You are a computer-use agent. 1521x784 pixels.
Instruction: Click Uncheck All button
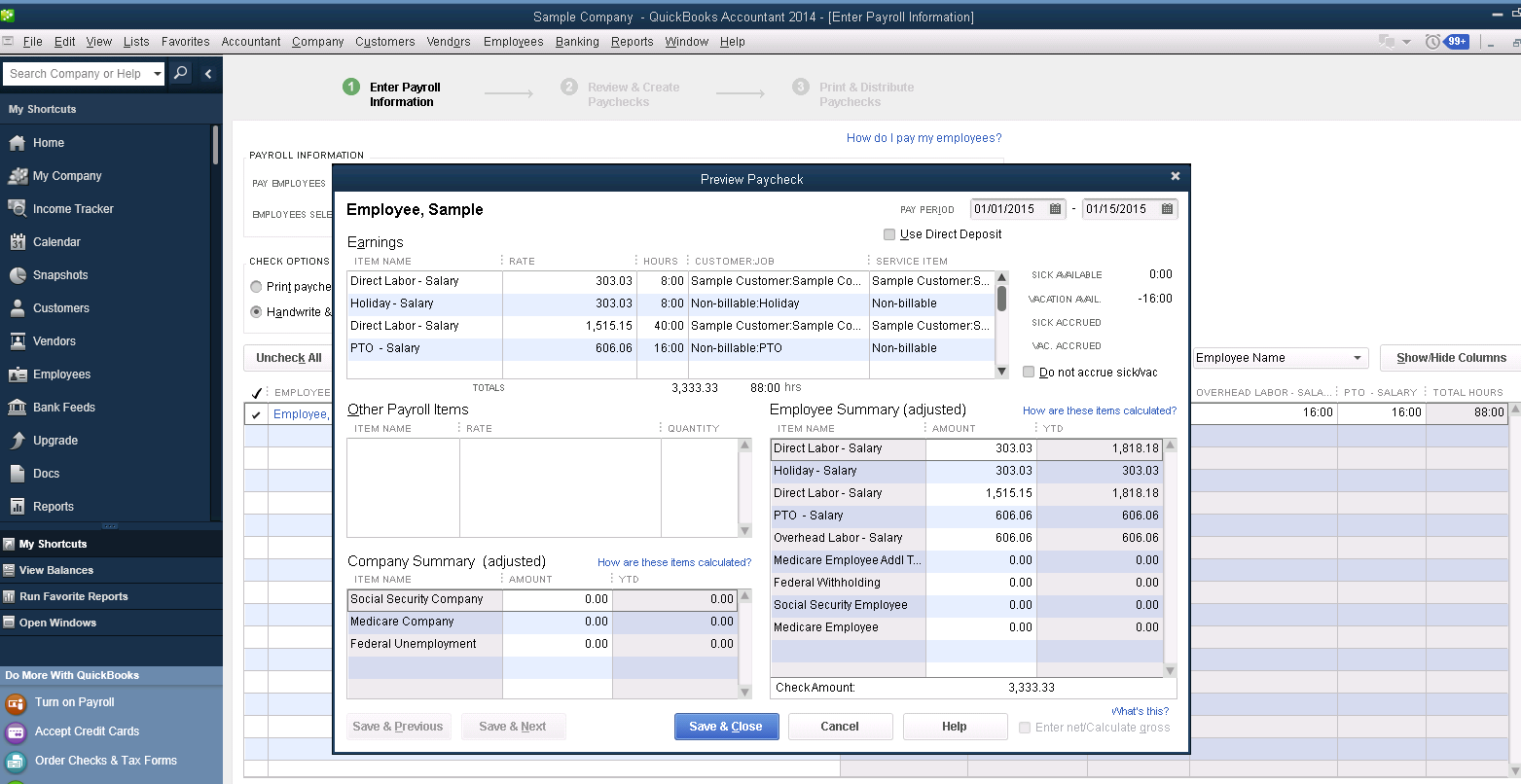pos(288,358)
